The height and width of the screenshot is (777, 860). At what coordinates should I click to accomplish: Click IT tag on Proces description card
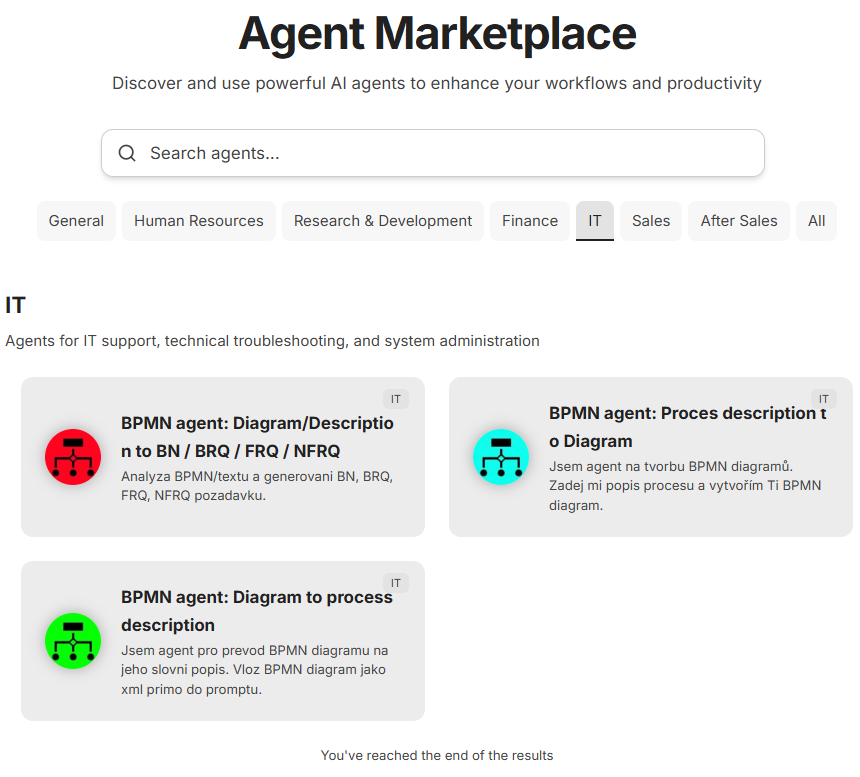coord(824,399)
